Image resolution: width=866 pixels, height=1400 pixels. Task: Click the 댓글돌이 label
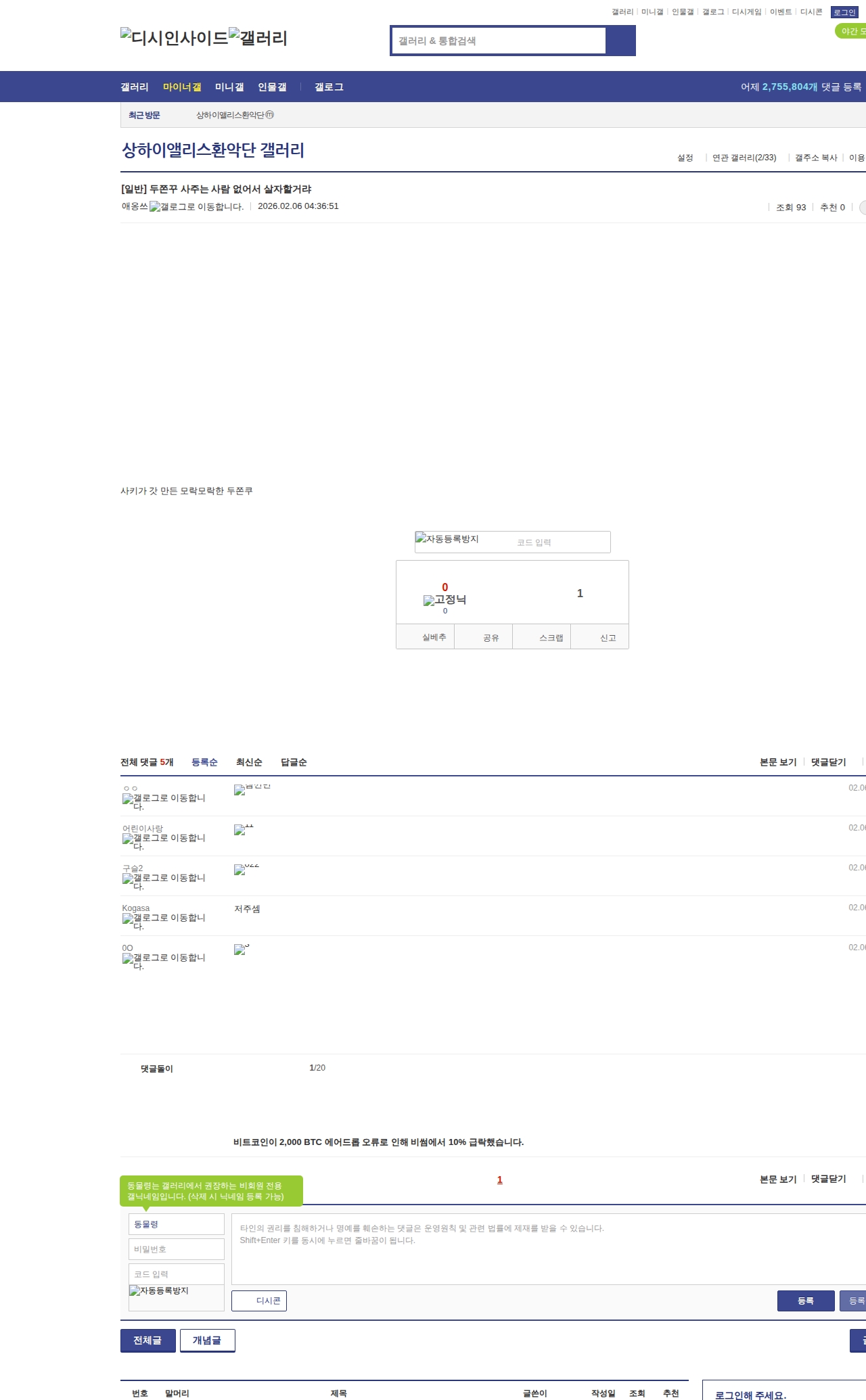click(x=157, y=1069)
